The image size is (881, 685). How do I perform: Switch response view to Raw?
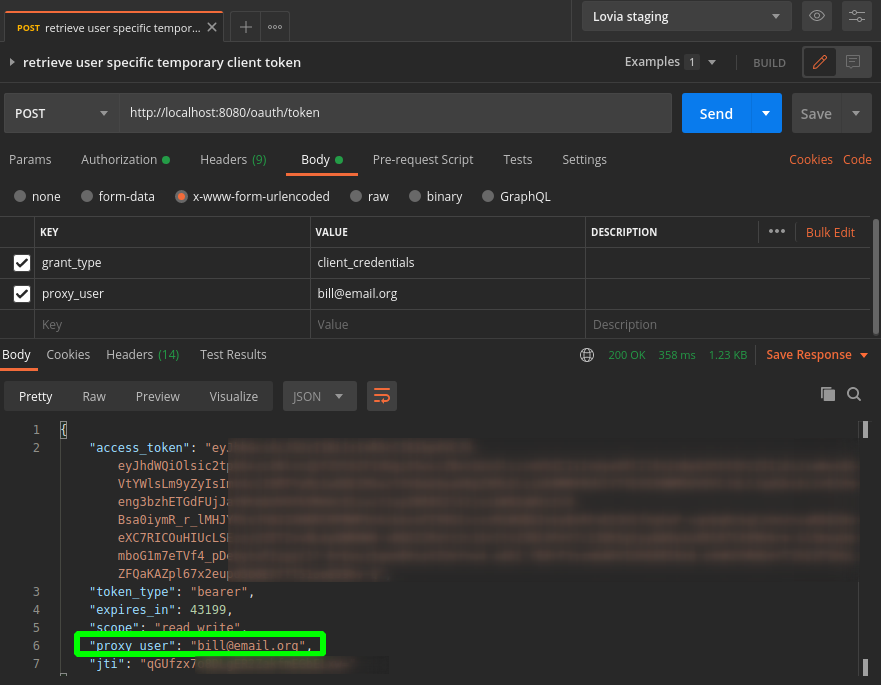click(x=94, y=396)
